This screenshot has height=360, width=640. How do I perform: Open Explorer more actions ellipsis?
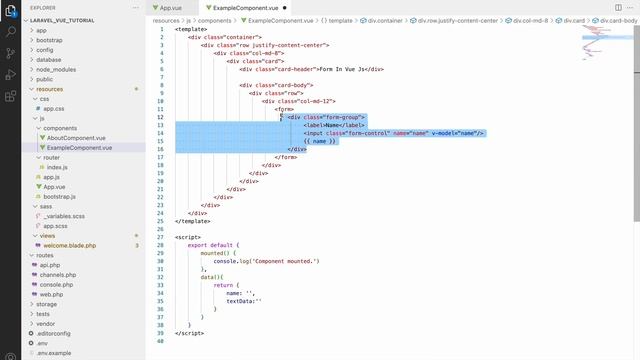pyautogui.click(x=136, y=8)
